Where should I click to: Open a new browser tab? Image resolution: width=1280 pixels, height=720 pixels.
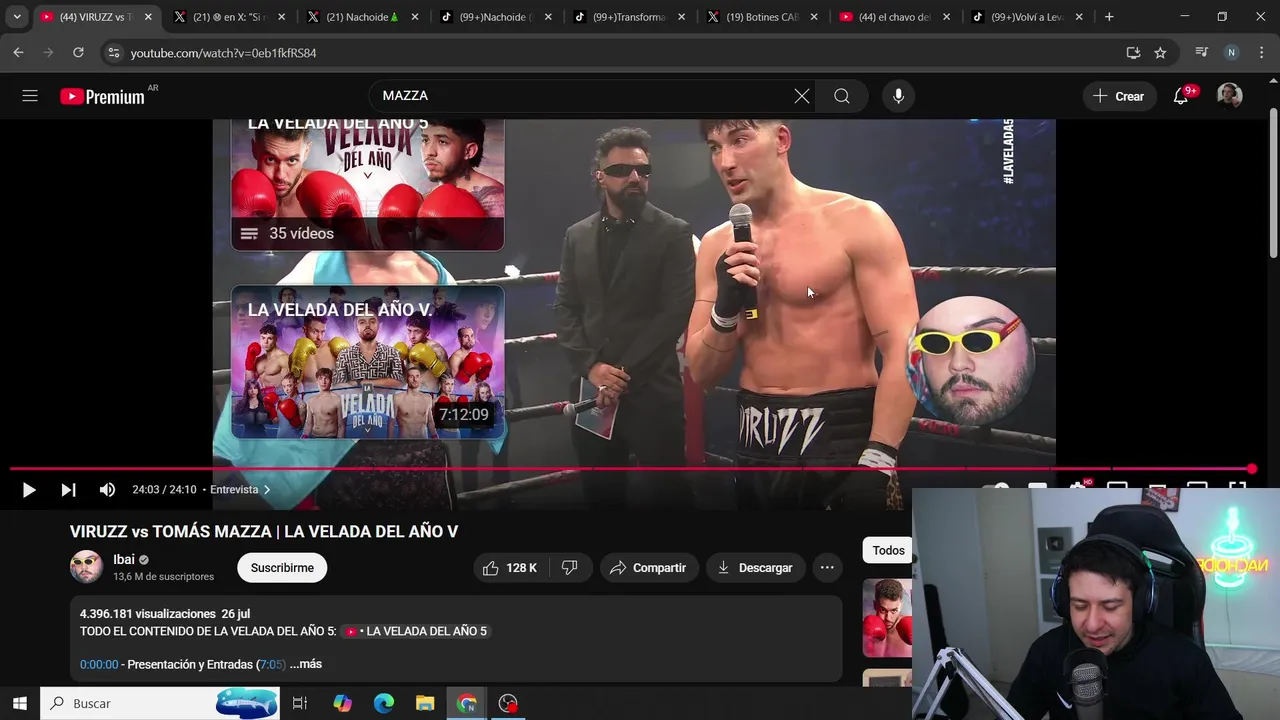(1109, 17)
